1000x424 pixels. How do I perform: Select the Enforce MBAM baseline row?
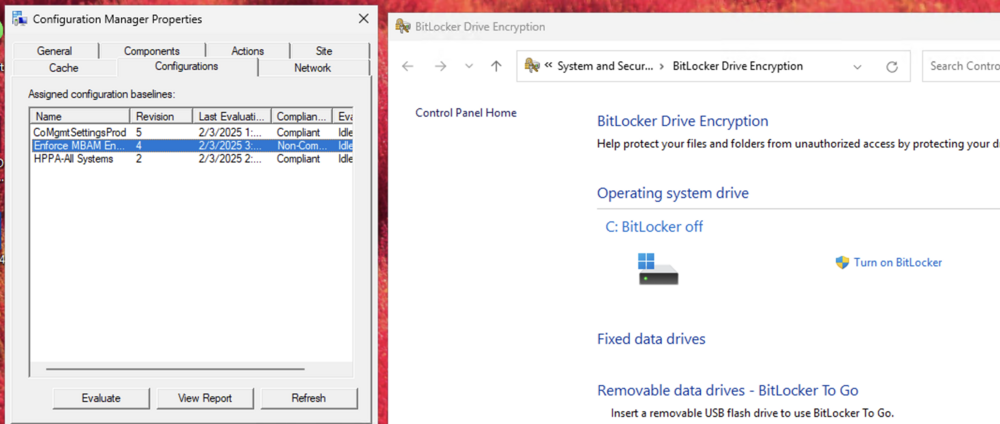pos(191,145)
